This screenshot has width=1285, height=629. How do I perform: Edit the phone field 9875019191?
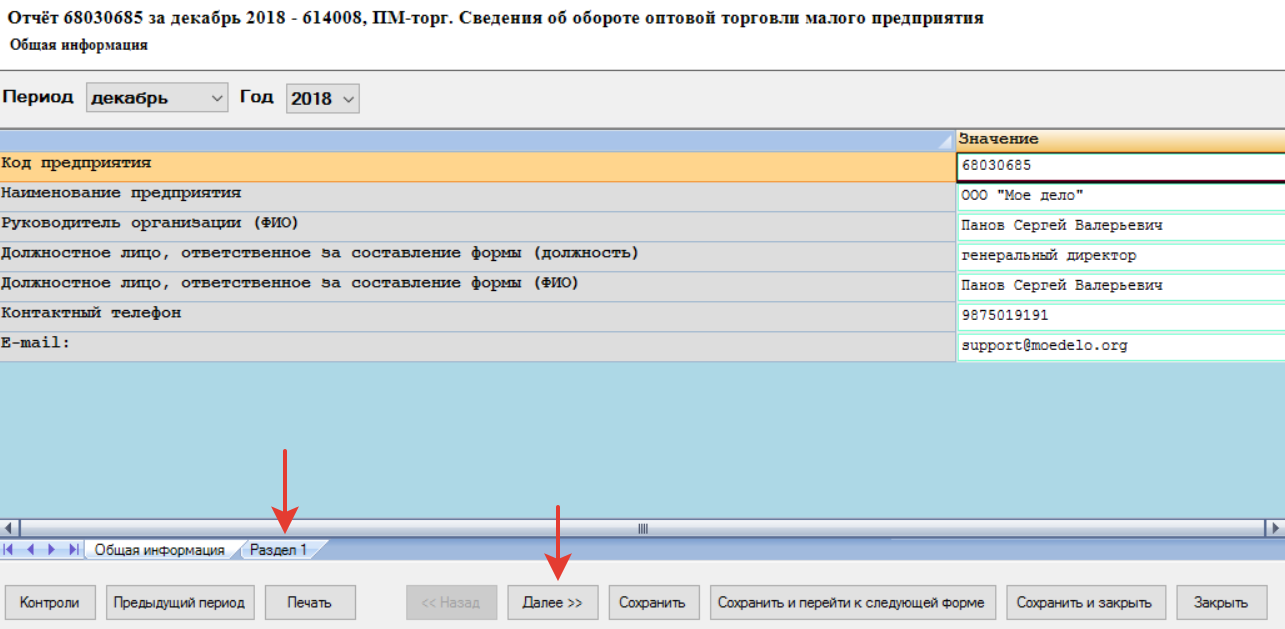1121,316
